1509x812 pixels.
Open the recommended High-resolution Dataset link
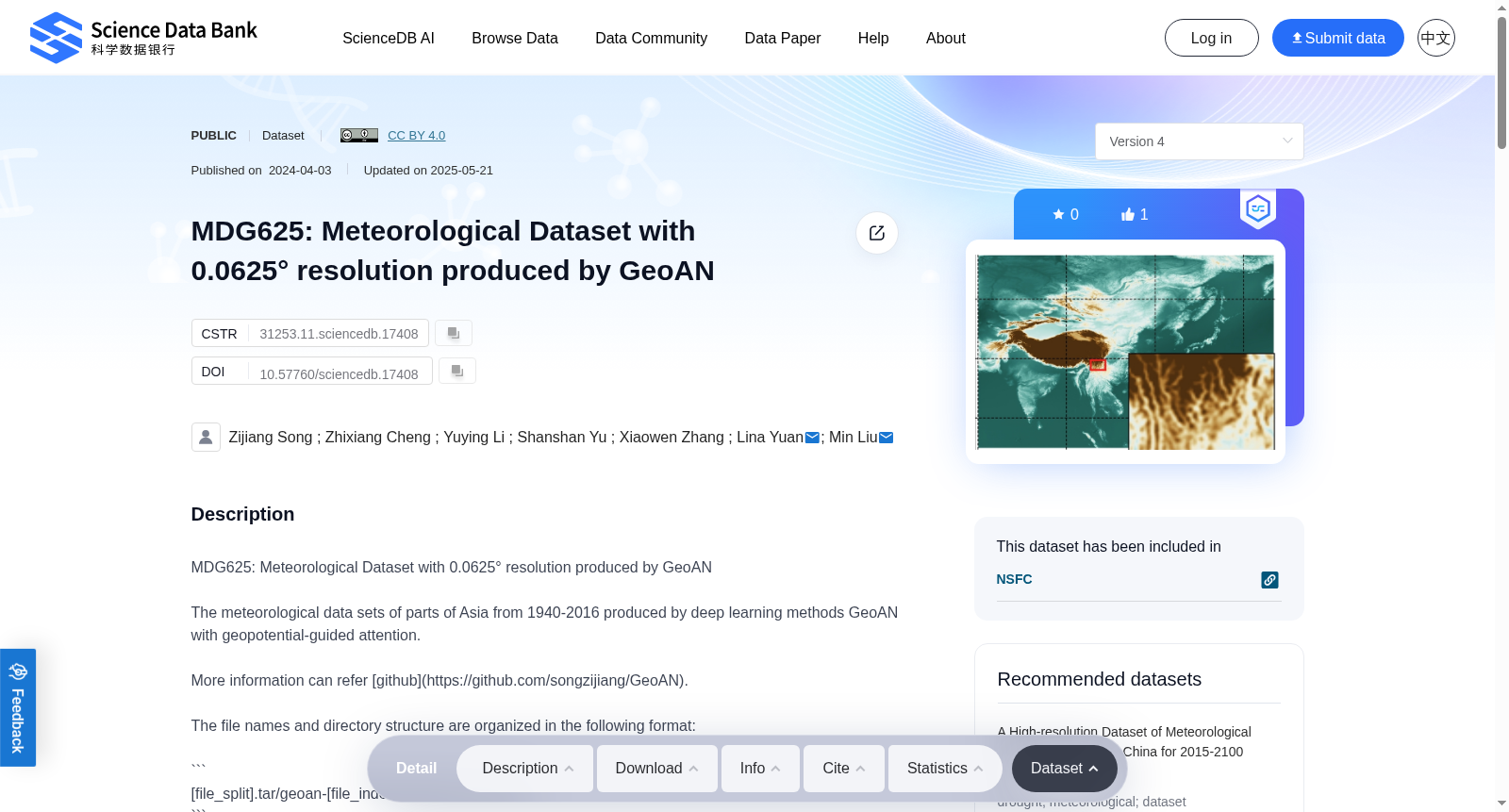coord(1124,741)
